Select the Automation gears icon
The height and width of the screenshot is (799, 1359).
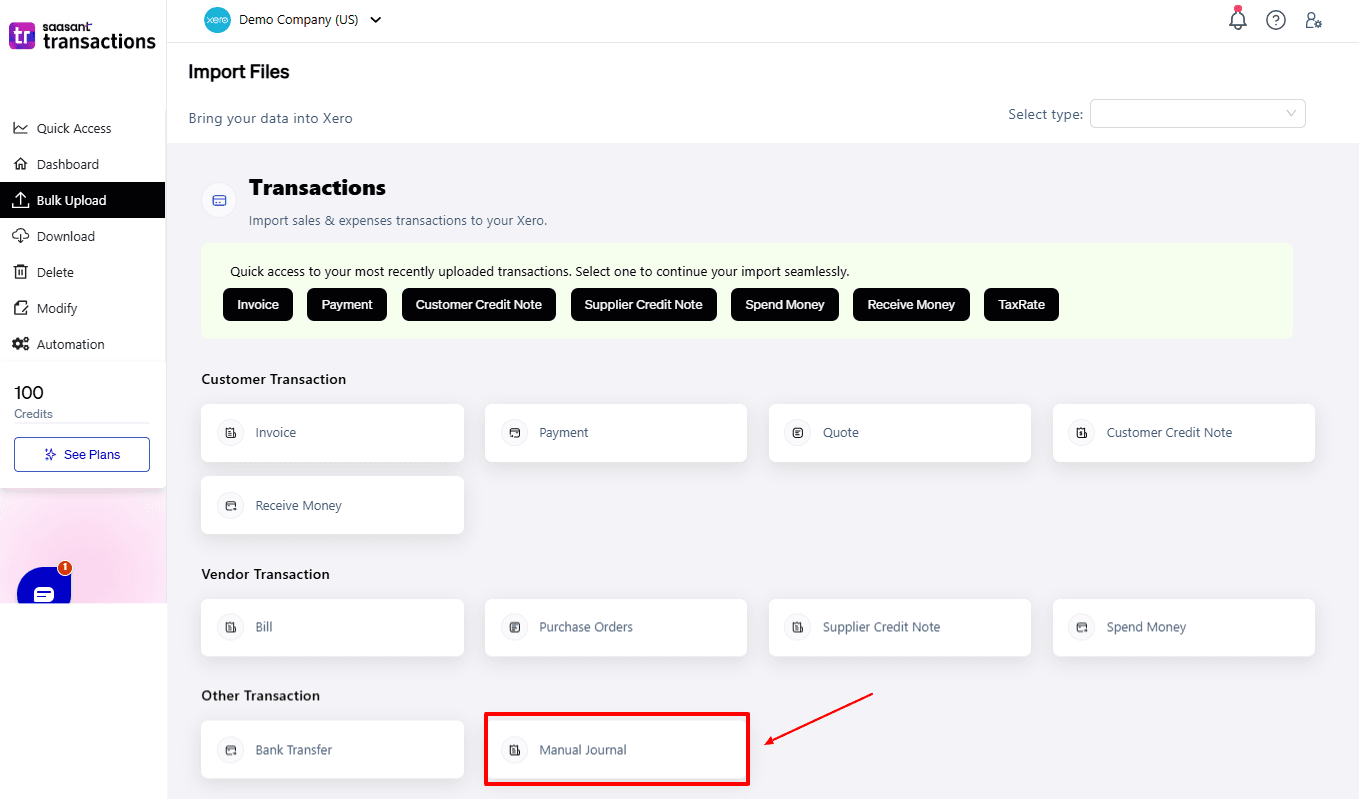(21, 343)
